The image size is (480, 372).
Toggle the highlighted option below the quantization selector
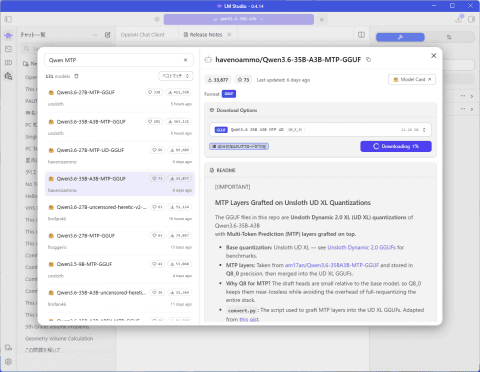239,146
